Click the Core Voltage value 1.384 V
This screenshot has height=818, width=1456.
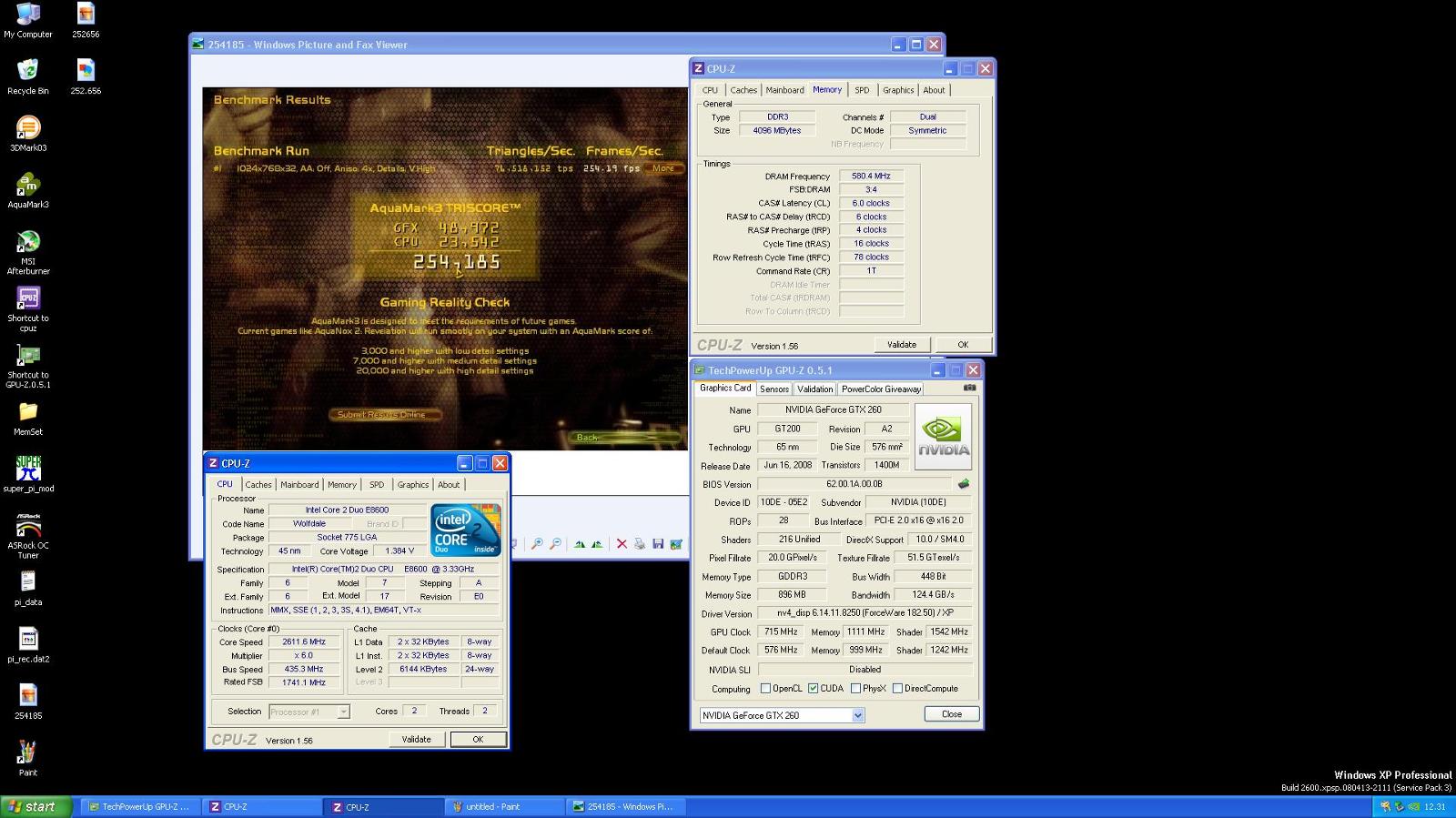[399, 551]
